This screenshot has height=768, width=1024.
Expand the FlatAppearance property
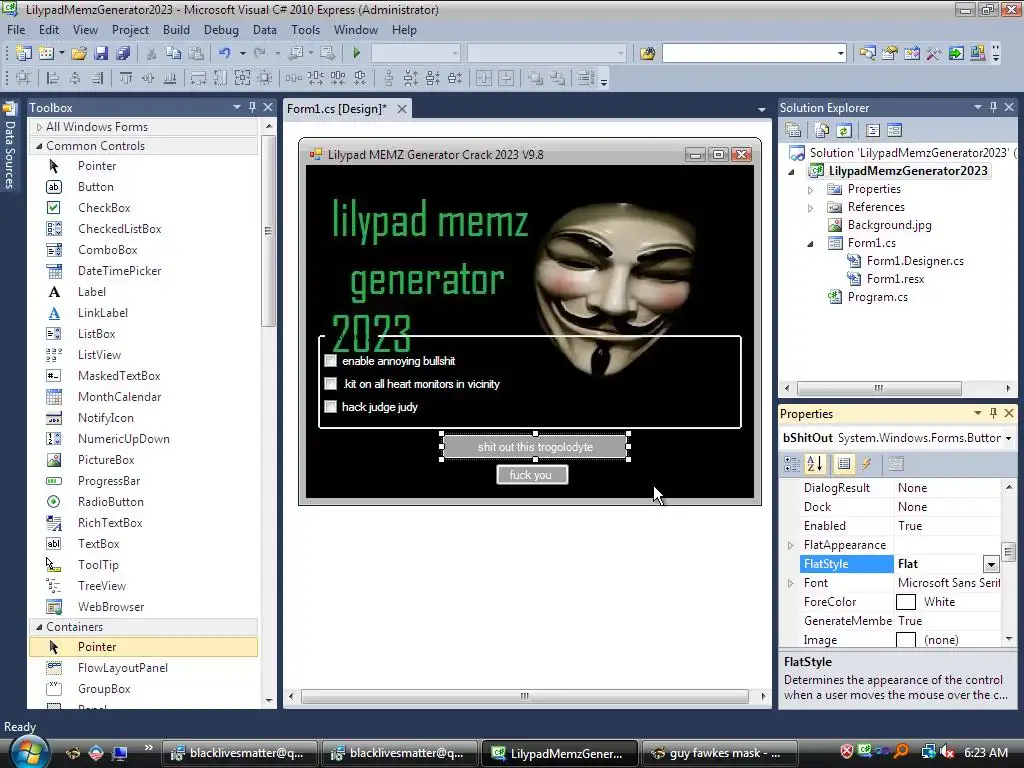point(791,545)
